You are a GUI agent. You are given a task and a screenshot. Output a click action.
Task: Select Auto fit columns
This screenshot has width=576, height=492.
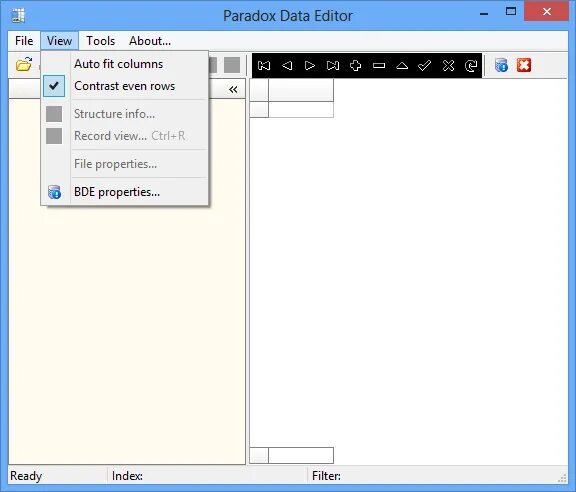tap(125, 64)
